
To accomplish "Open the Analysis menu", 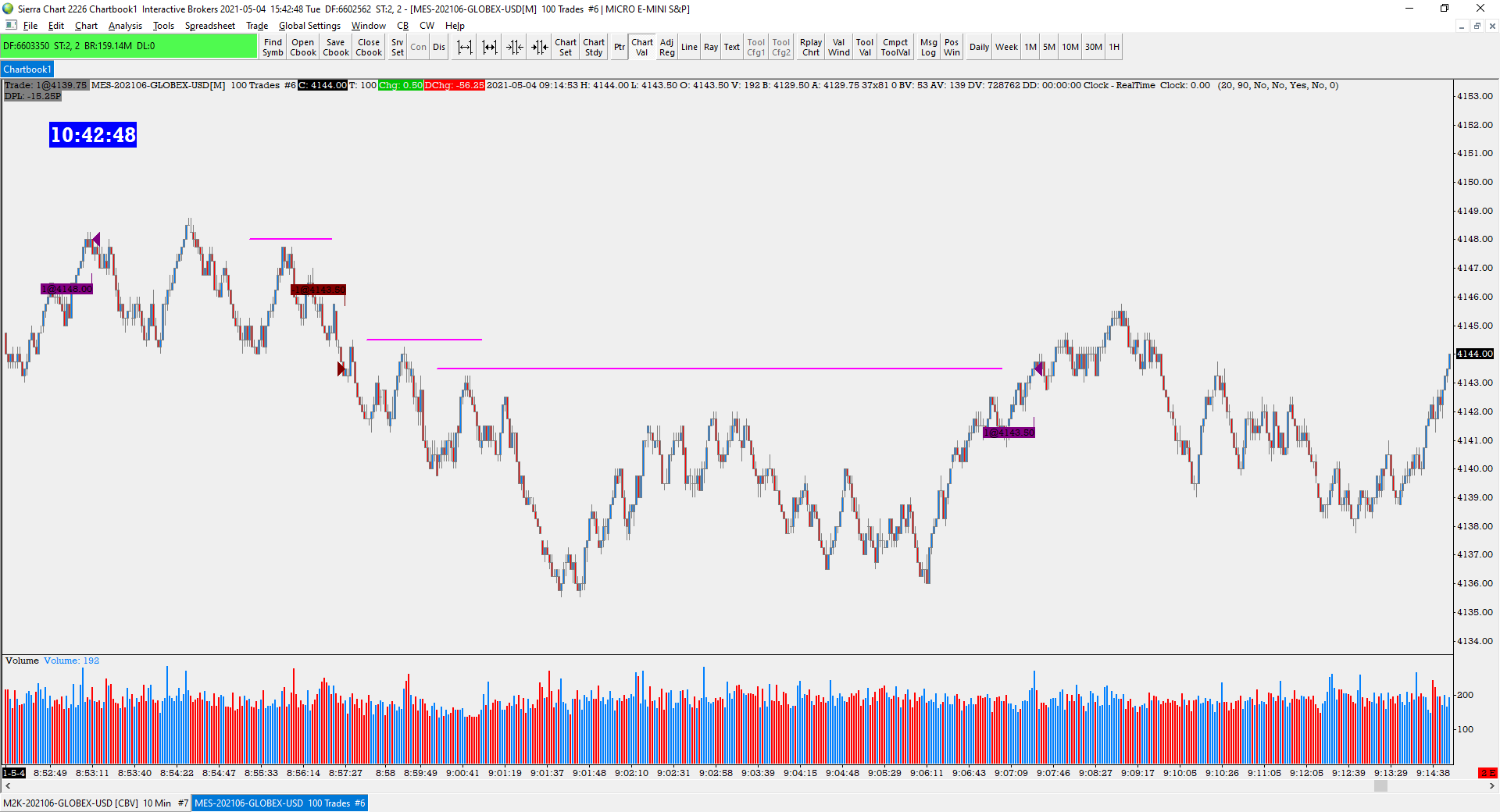I will 125,26.
